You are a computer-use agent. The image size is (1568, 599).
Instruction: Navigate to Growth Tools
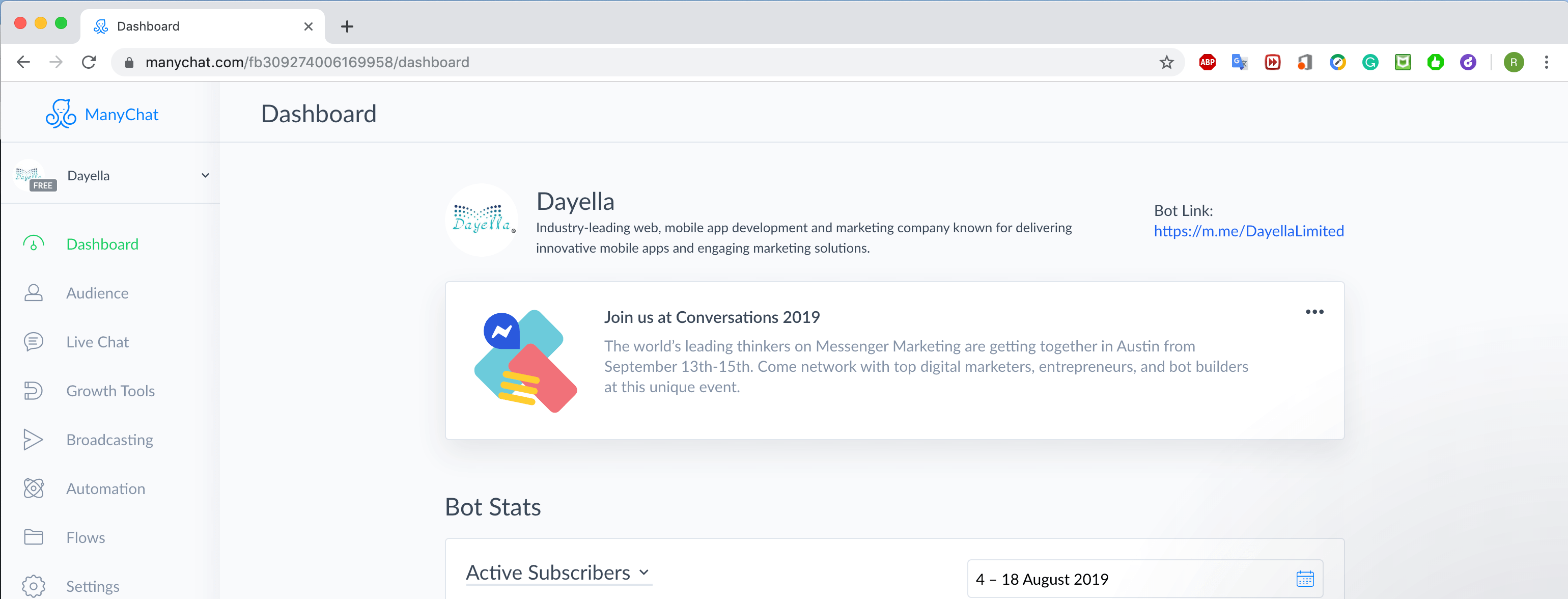pyautogui.click(x=111, y=391)
